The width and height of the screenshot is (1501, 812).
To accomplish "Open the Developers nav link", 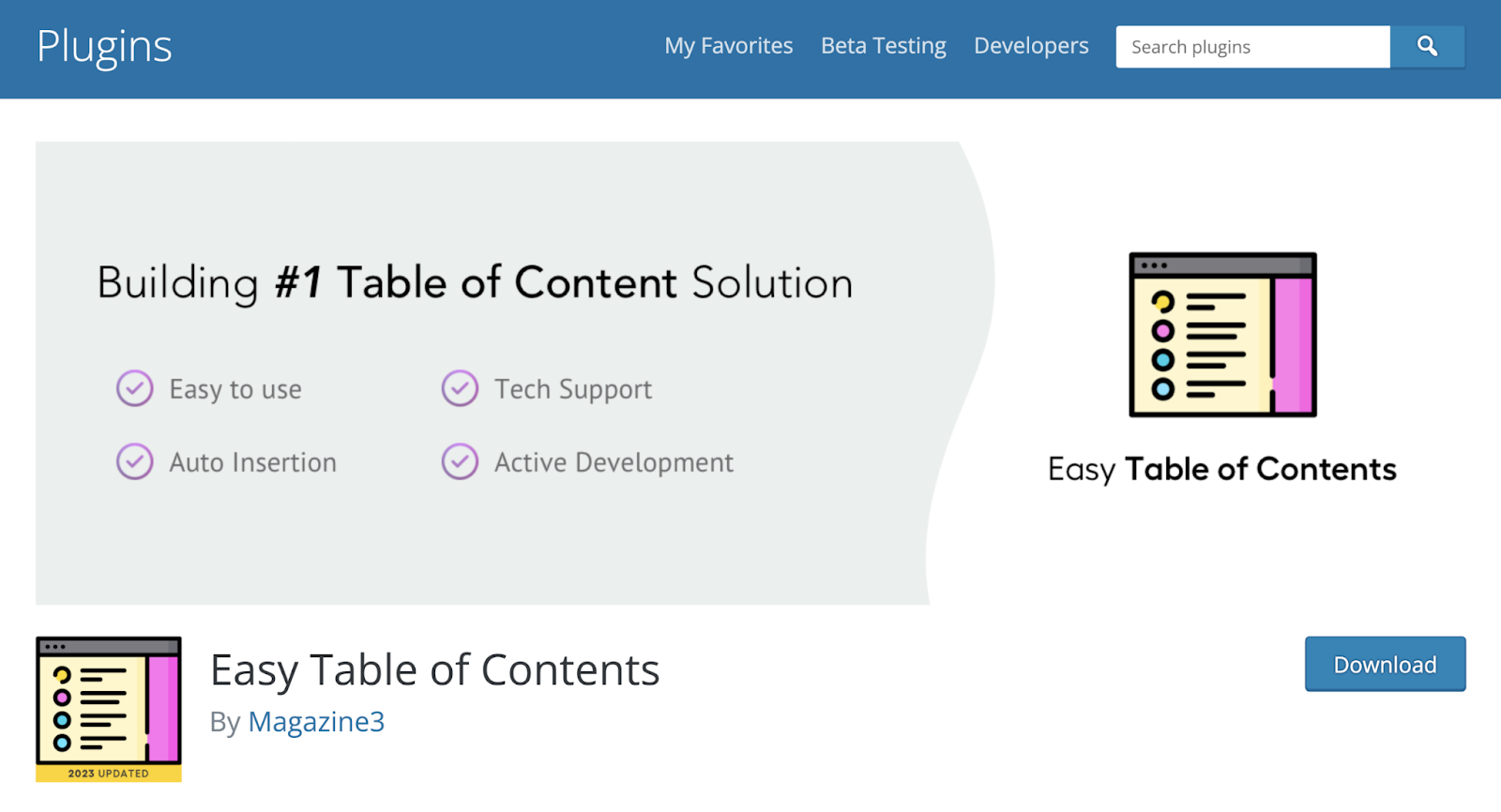I will tap(1031, 46).
